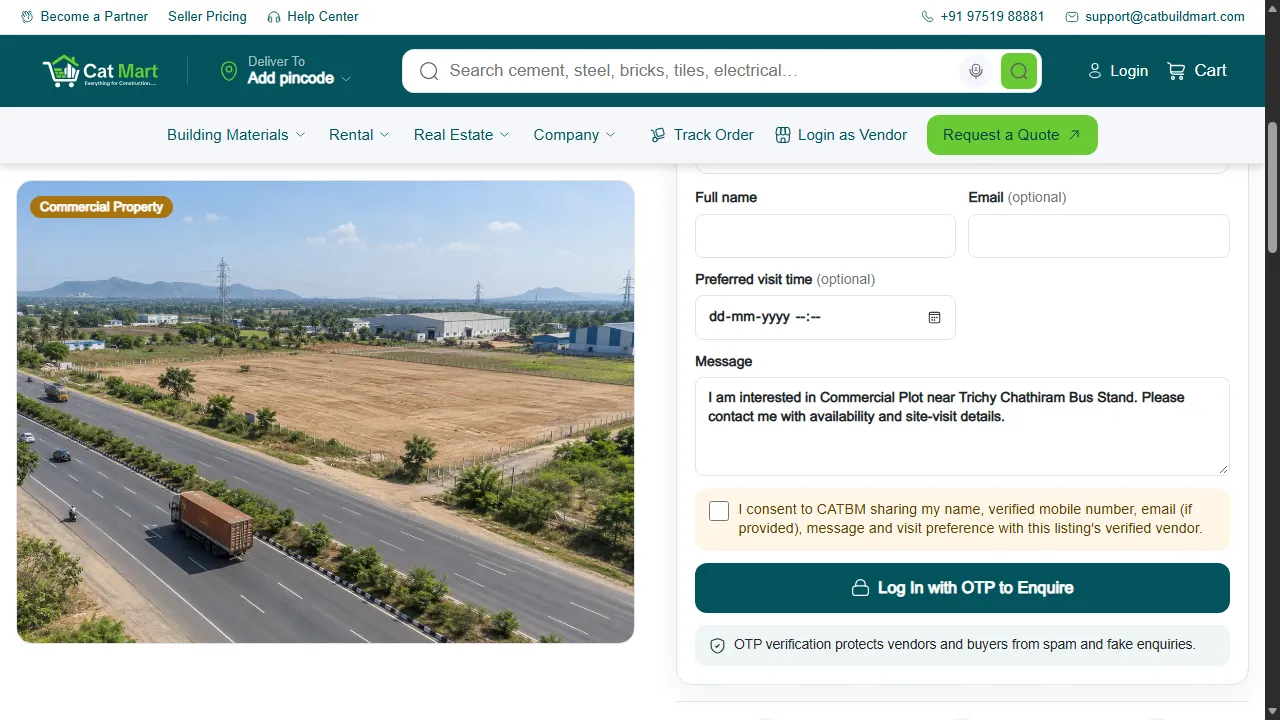Image resolution: width=1280 pixels, height=720 pixels.
Task: Go to Login as Vendor
Action: point(841,135)
